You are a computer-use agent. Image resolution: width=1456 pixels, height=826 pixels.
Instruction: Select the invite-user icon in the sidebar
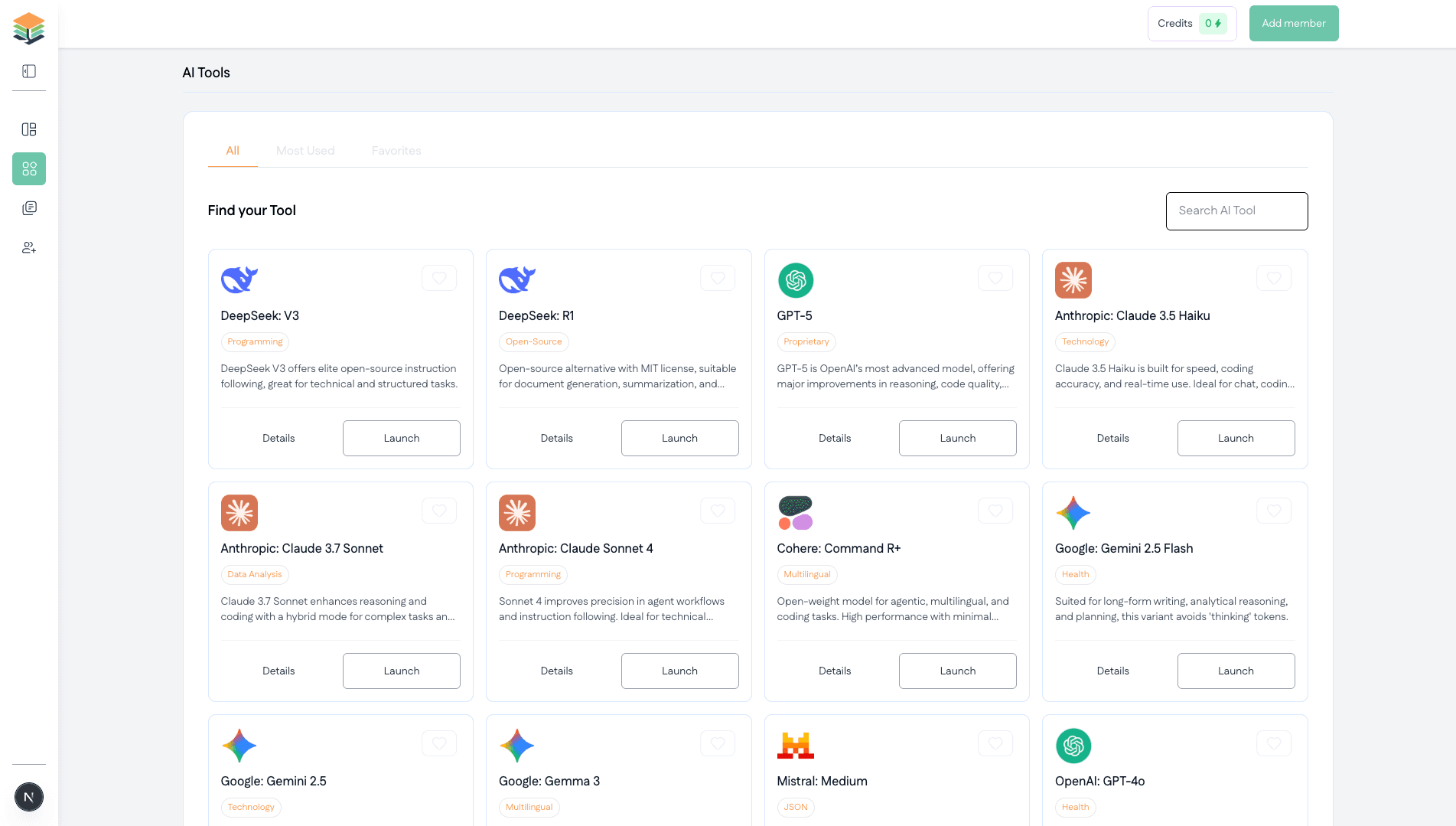[28, 247]
